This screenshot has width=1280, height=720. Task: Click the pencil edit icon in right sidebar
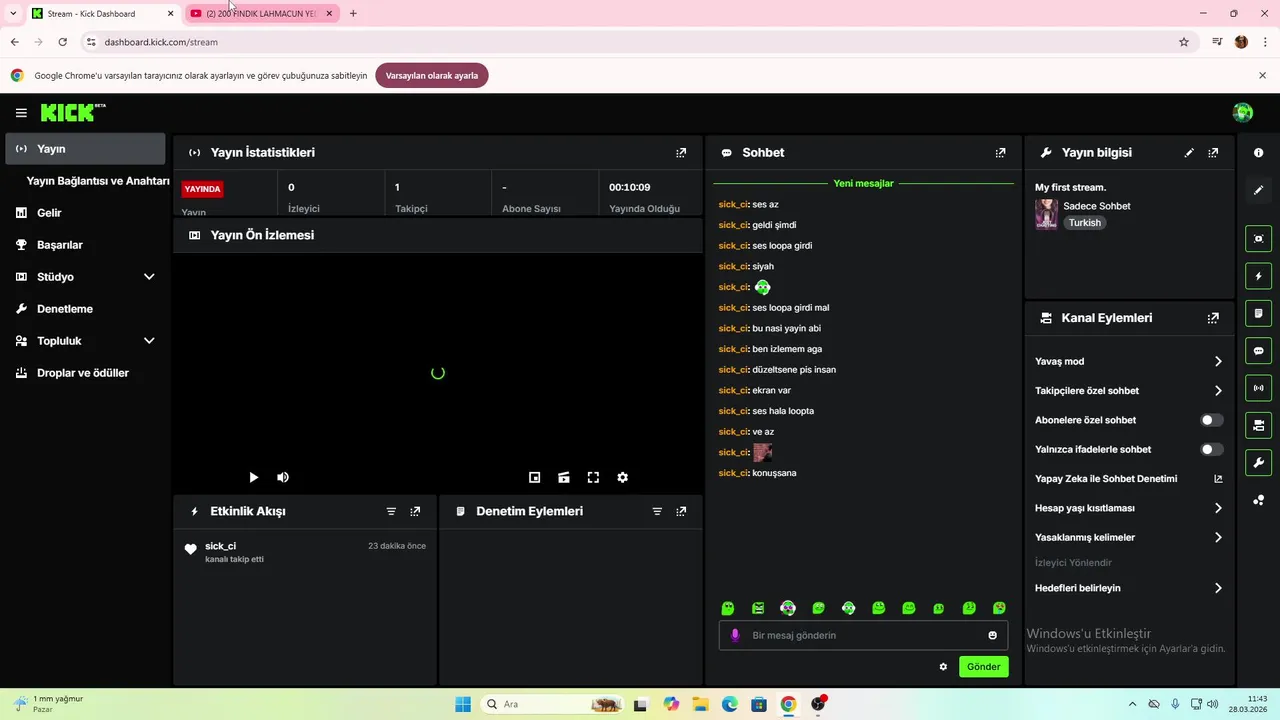[1258, 190]
